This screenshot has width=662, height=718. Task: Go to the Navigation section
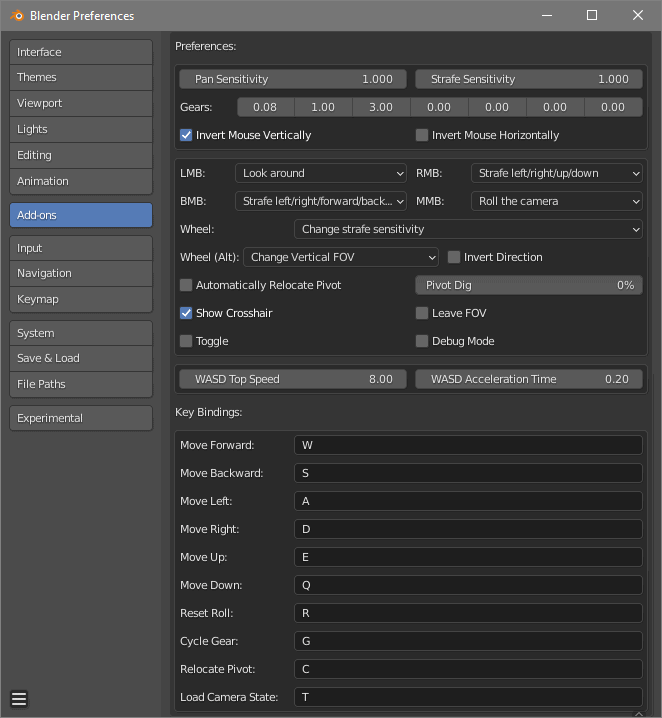coord(81,273)
